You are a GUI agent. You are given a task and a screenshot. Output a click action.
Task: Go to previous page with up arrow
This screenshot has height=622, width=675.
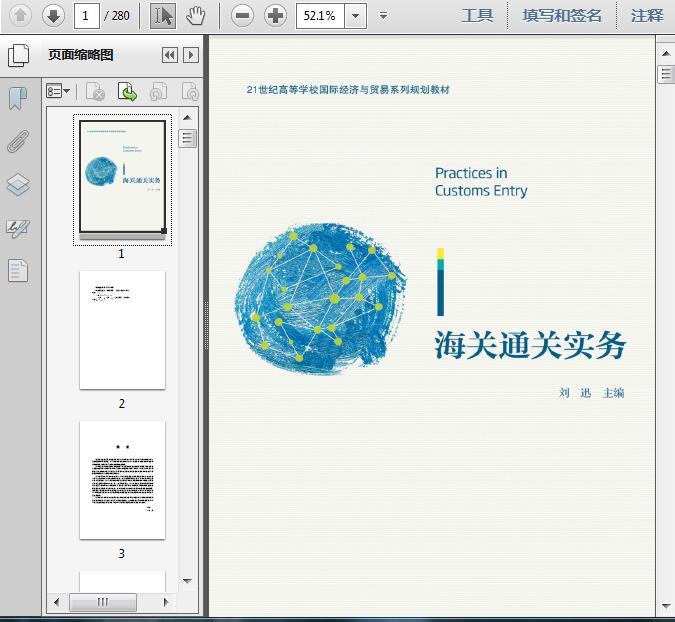pyautogui.click(x=20, y=16)
